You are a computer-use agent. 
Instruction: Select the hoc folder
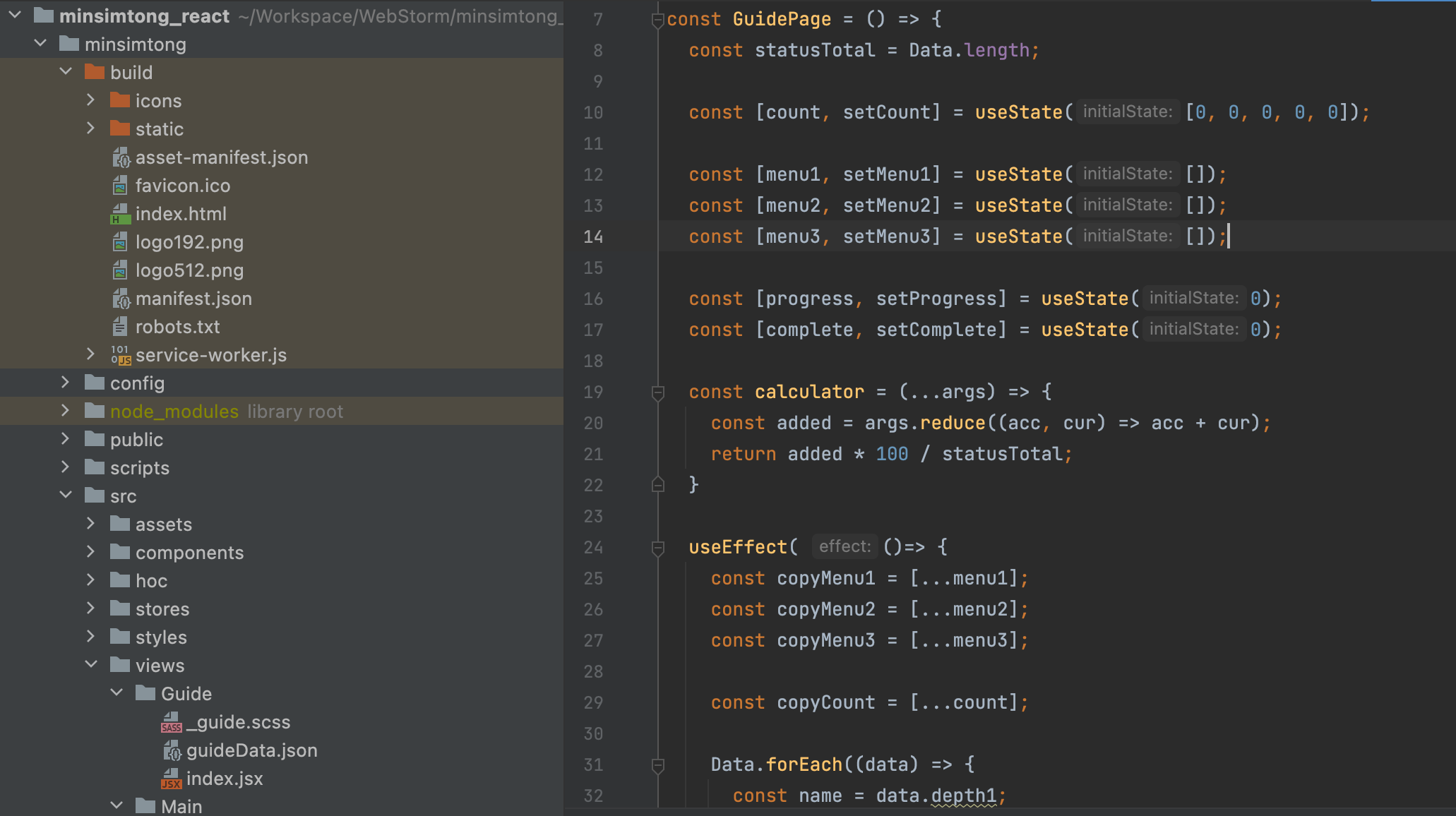pyautogui.click(x=282, y=580)
